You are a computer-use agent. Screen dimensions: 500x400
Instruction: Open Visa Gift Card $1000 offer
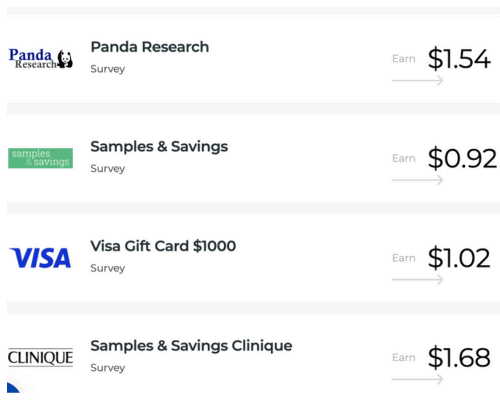[x=163, y=246]
